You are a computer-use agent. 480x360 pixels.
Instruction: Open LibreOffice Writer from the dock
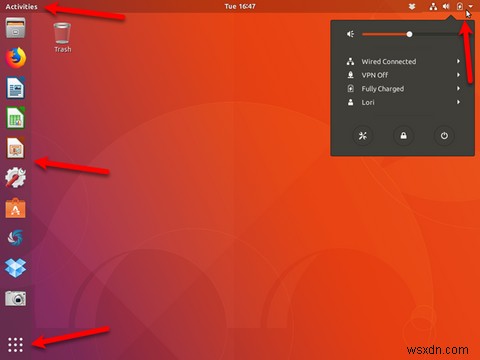(x=15, y=88)
